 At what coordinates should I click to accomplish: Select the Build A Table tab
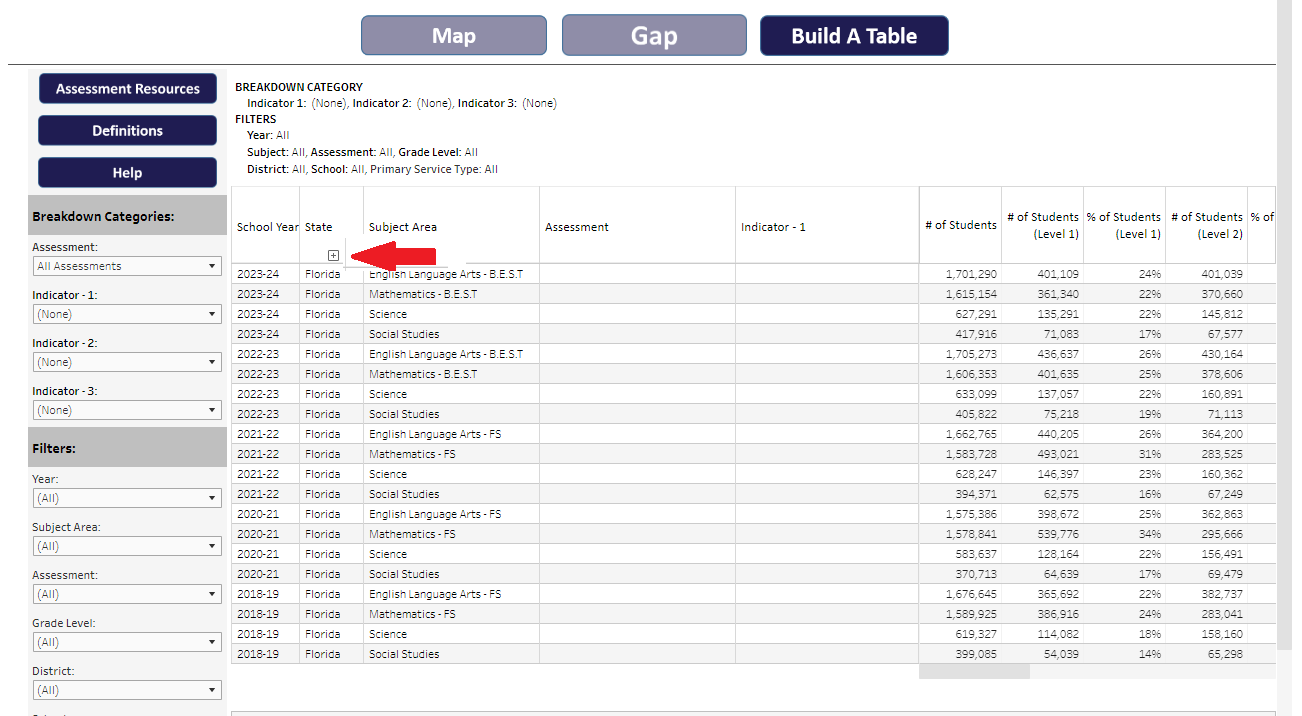pos(854,36)
